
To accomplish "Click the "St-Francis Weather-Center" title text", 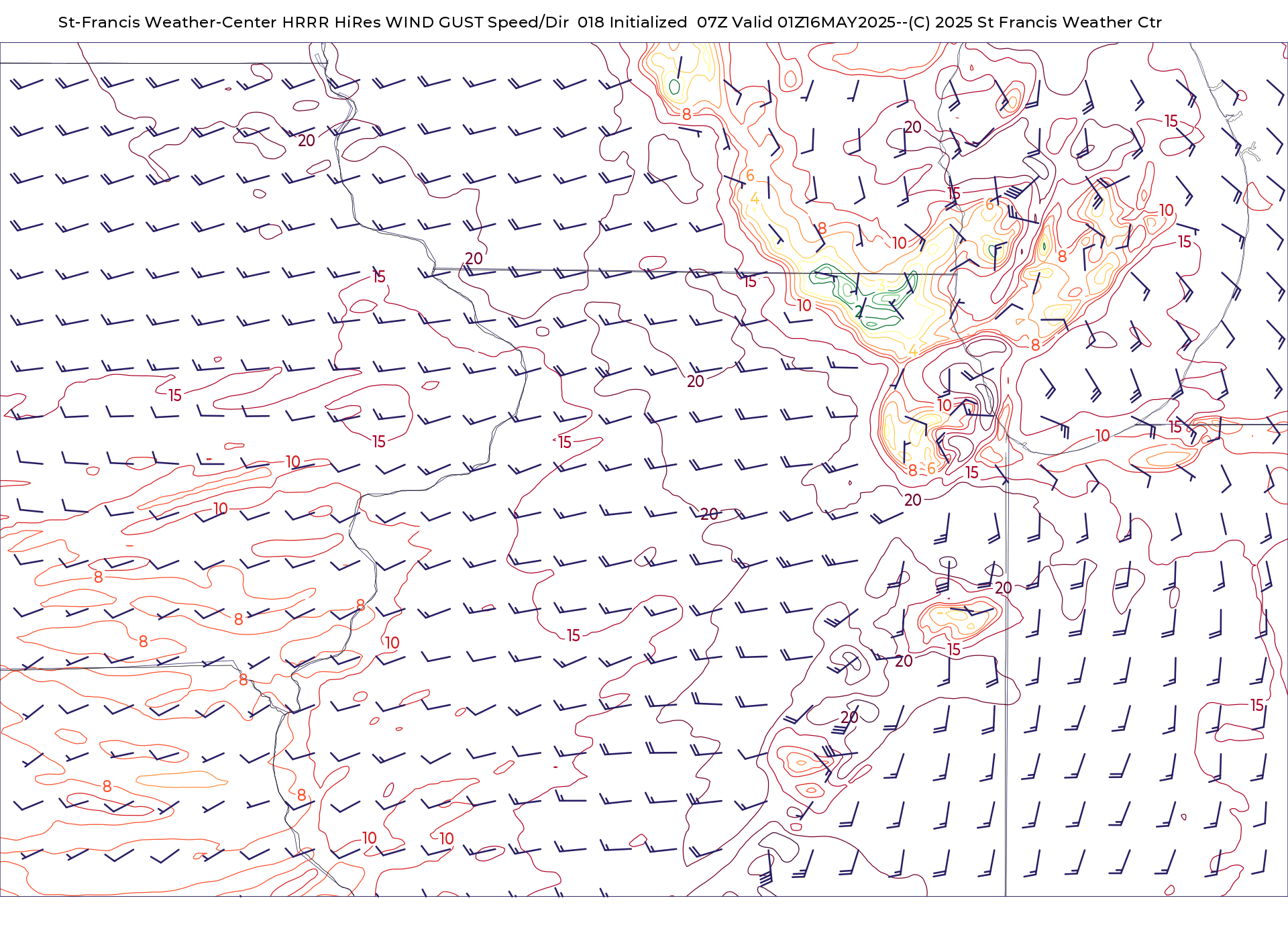I will click(x=168, y=22).
